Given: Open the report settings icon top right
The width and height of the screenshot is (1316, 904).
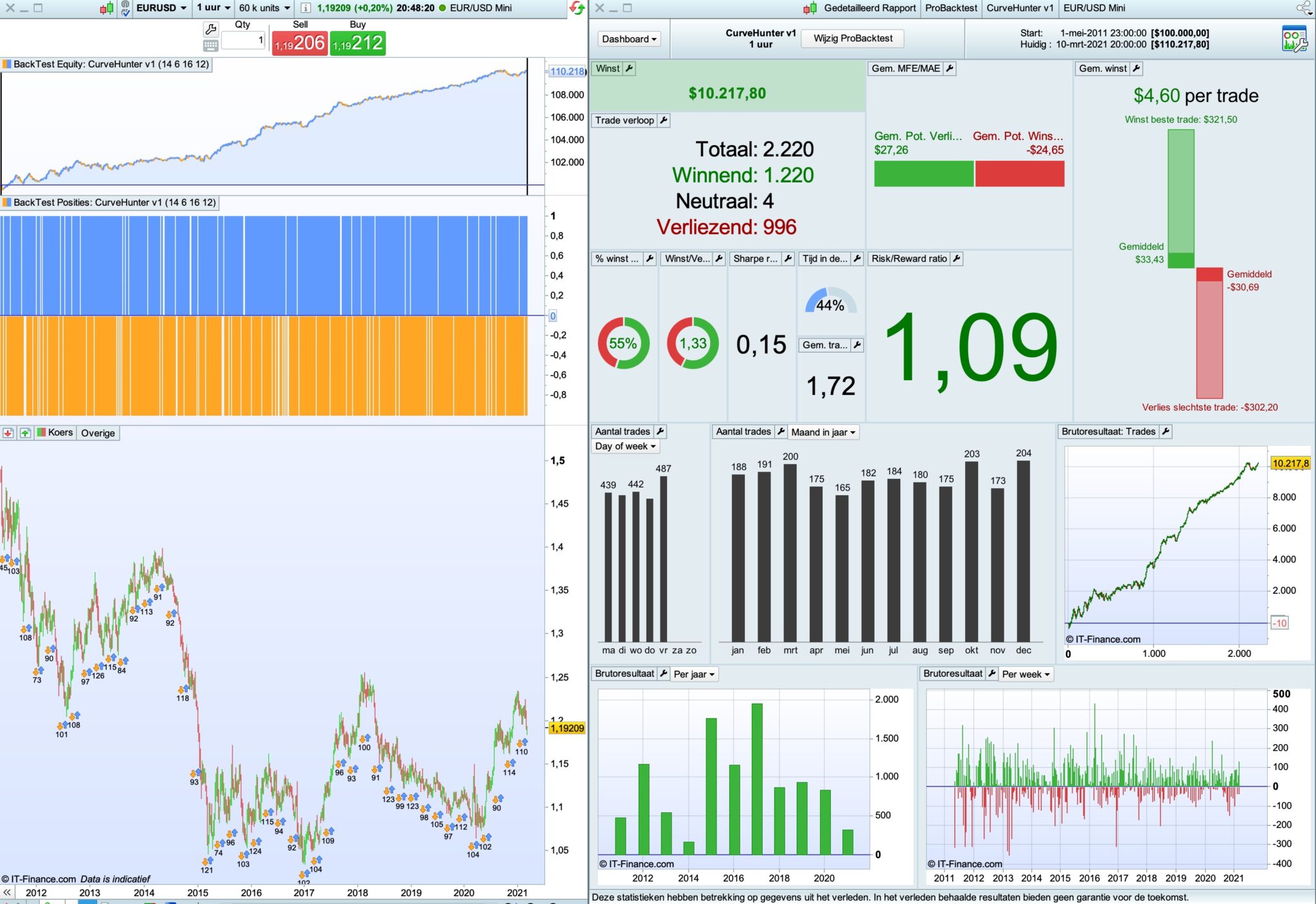Looking at the screenshot, I should pyautogui.click(x=1294, y=39).
